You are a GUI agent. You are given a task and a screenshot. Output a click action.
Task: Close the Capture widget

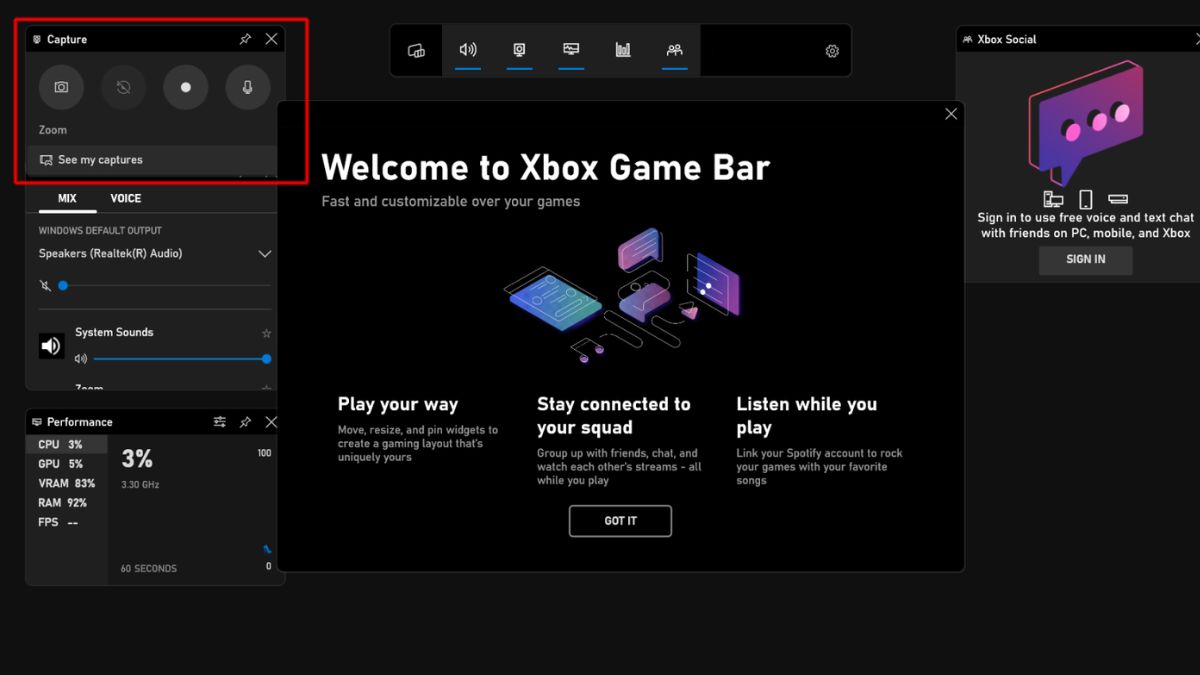pyautogui.click(x=271, y=39)
